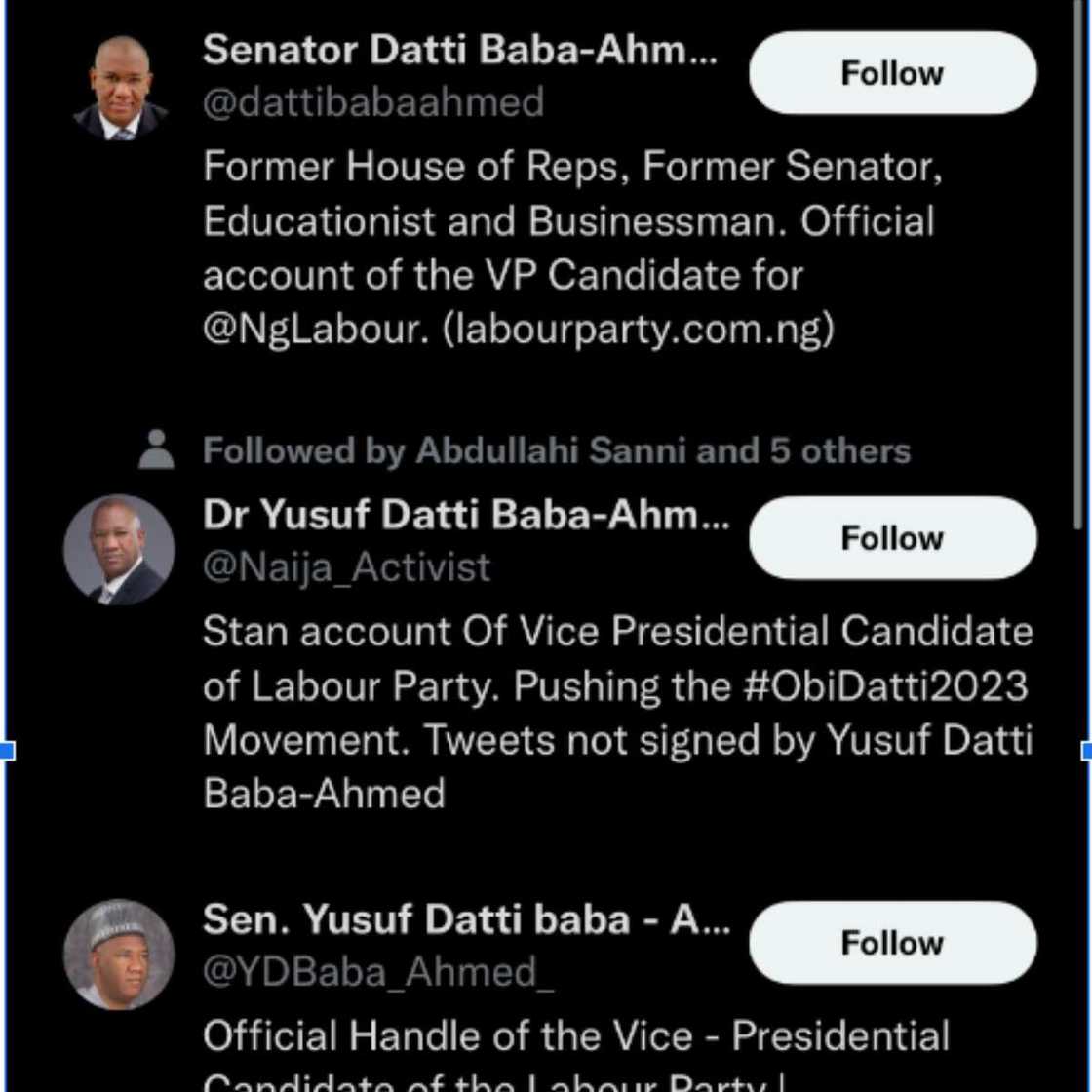Open Sen. Yusuf Datti baba's profile photo

pyautogui.click(x=121, y=951)
